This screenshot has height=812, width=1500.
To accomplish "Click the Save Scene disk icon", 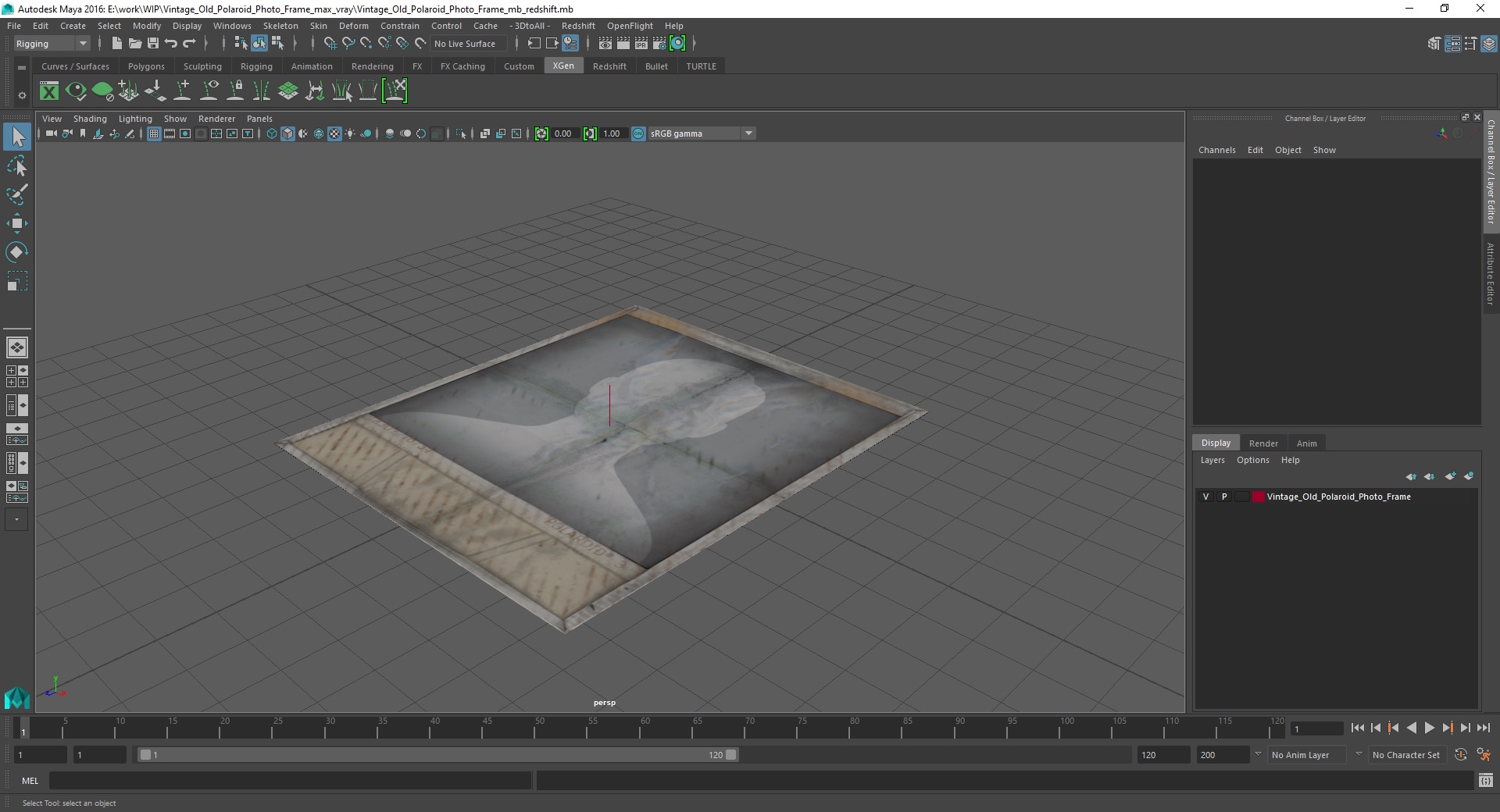I will coord(153,44).
